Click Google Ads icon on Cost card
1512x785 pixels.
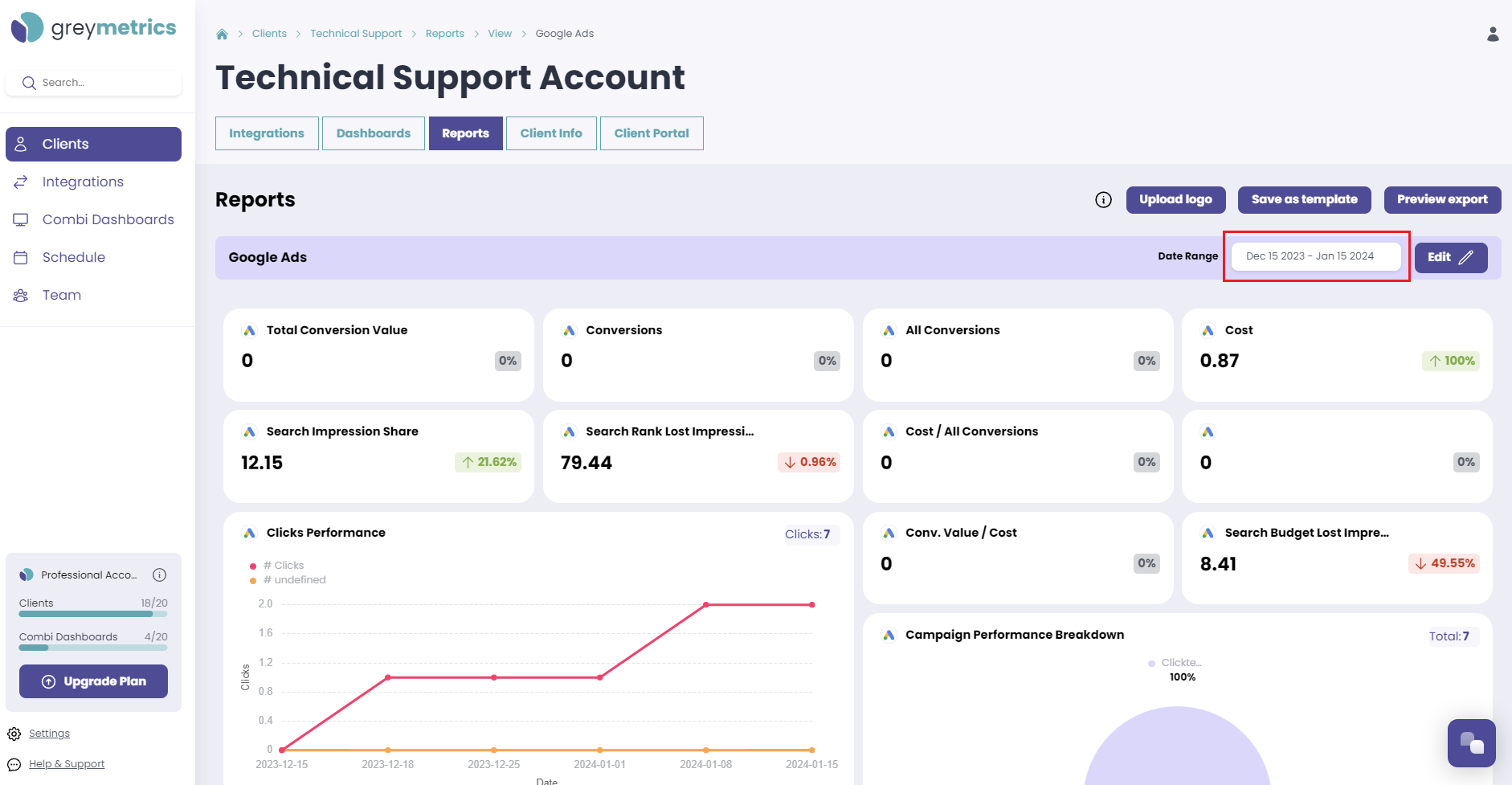(x=1208, y=330)
